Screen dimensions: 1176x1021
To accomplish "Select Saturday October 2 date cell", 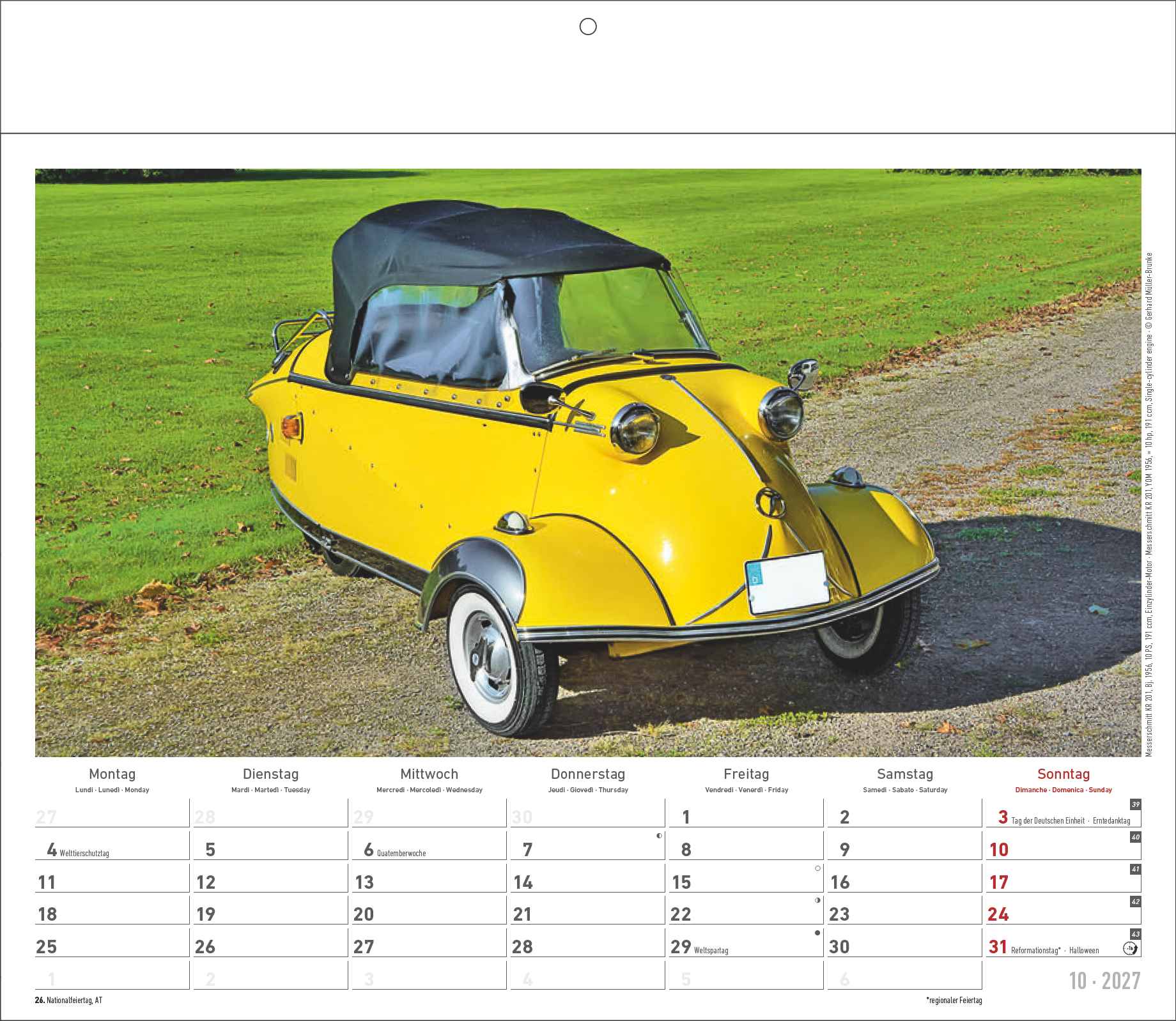I will [x=905, y=813].
